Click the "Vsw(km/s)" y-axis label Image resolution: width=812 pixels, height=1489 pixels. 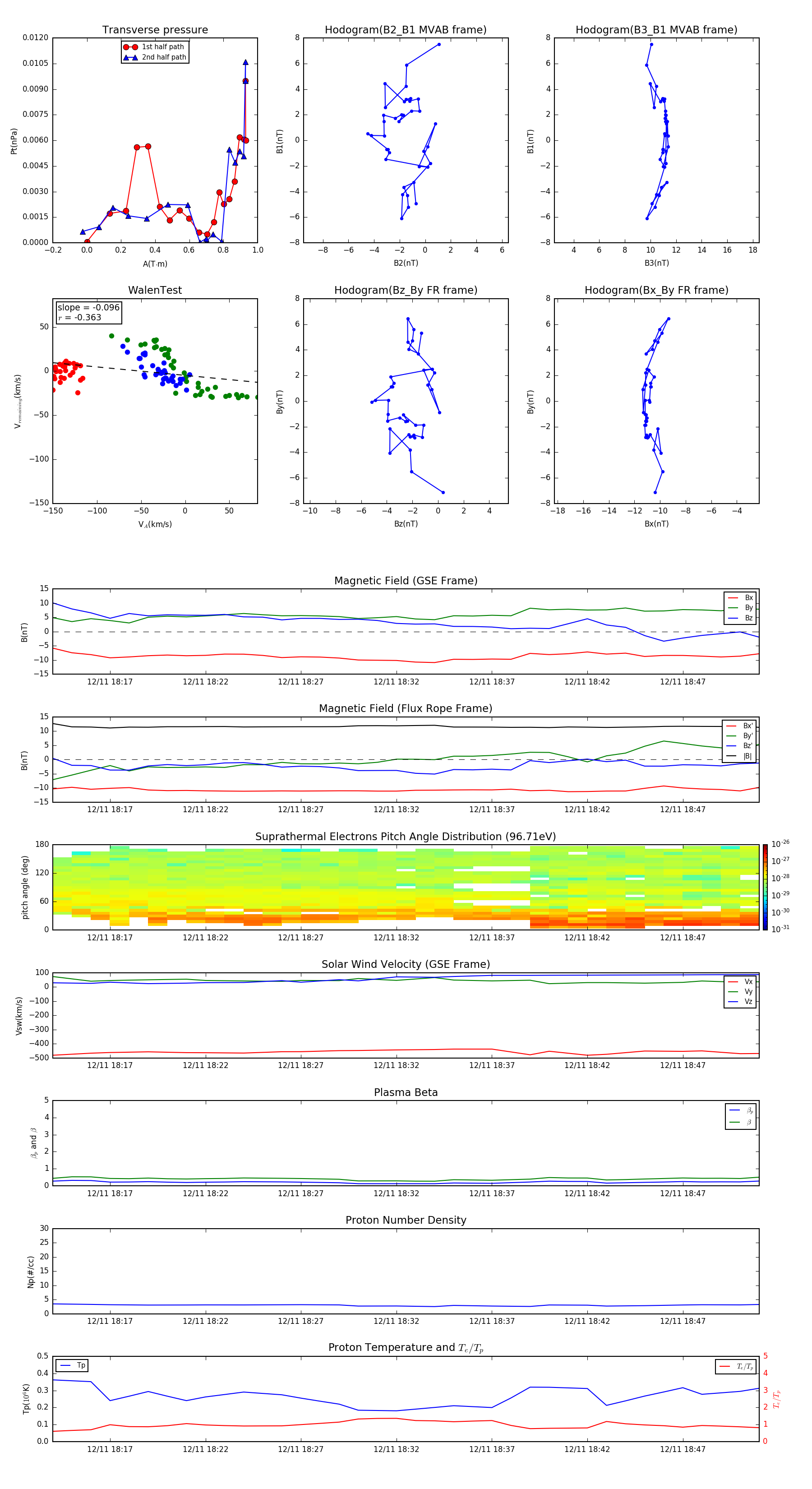tap(19, 1016)
